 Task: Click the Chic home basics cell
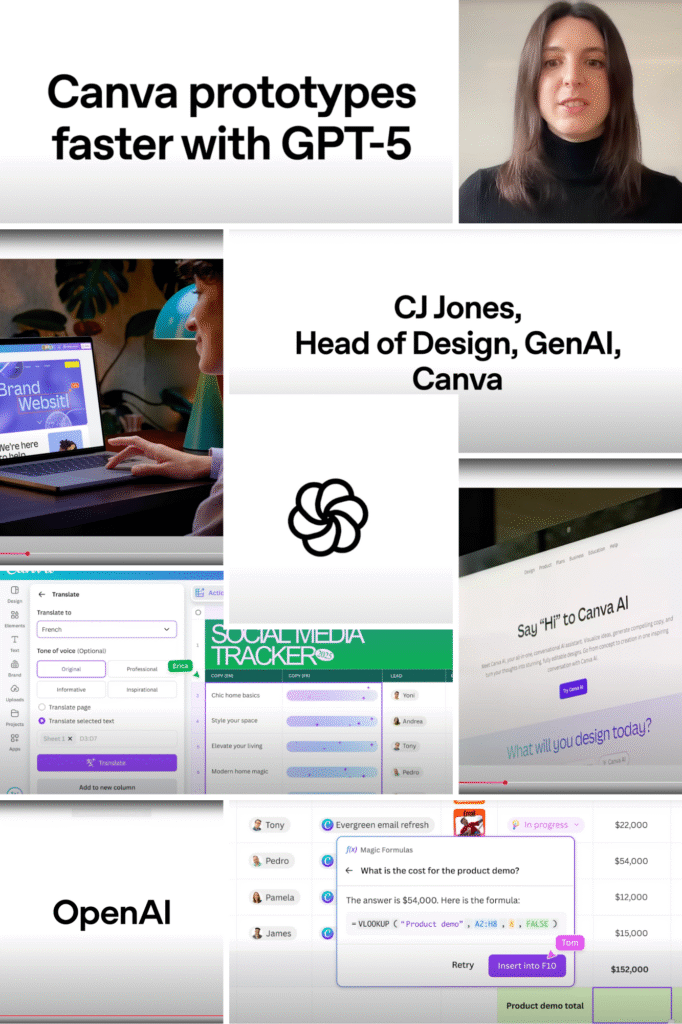[244, 696]
